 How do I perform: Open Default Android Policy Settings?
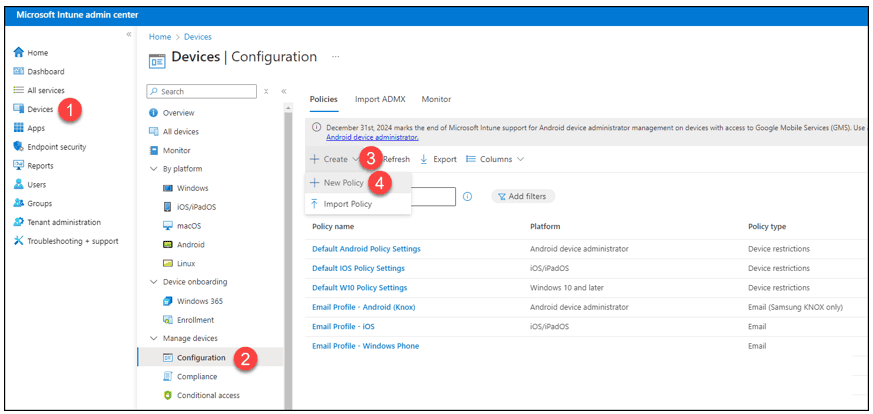(x=366, y=249)
